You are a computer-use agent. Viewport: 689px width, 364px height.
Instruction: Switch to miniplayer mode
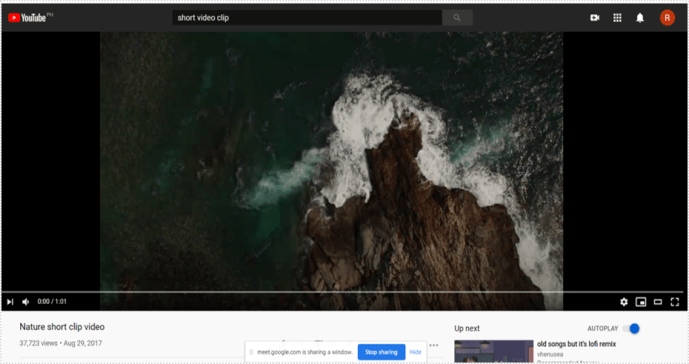tap(641, 302)
